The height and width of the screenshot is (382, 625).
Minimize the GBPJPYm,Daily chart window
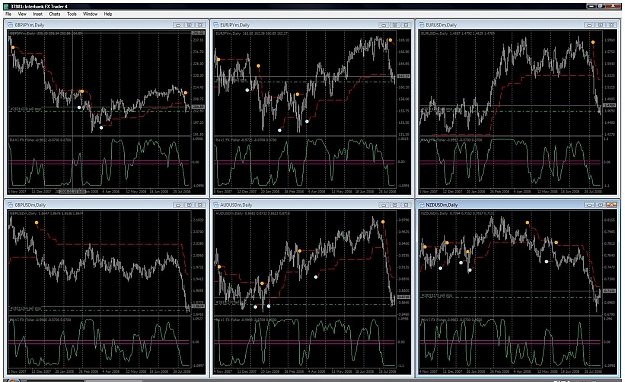pyautogui.click(x=178, y=25)
